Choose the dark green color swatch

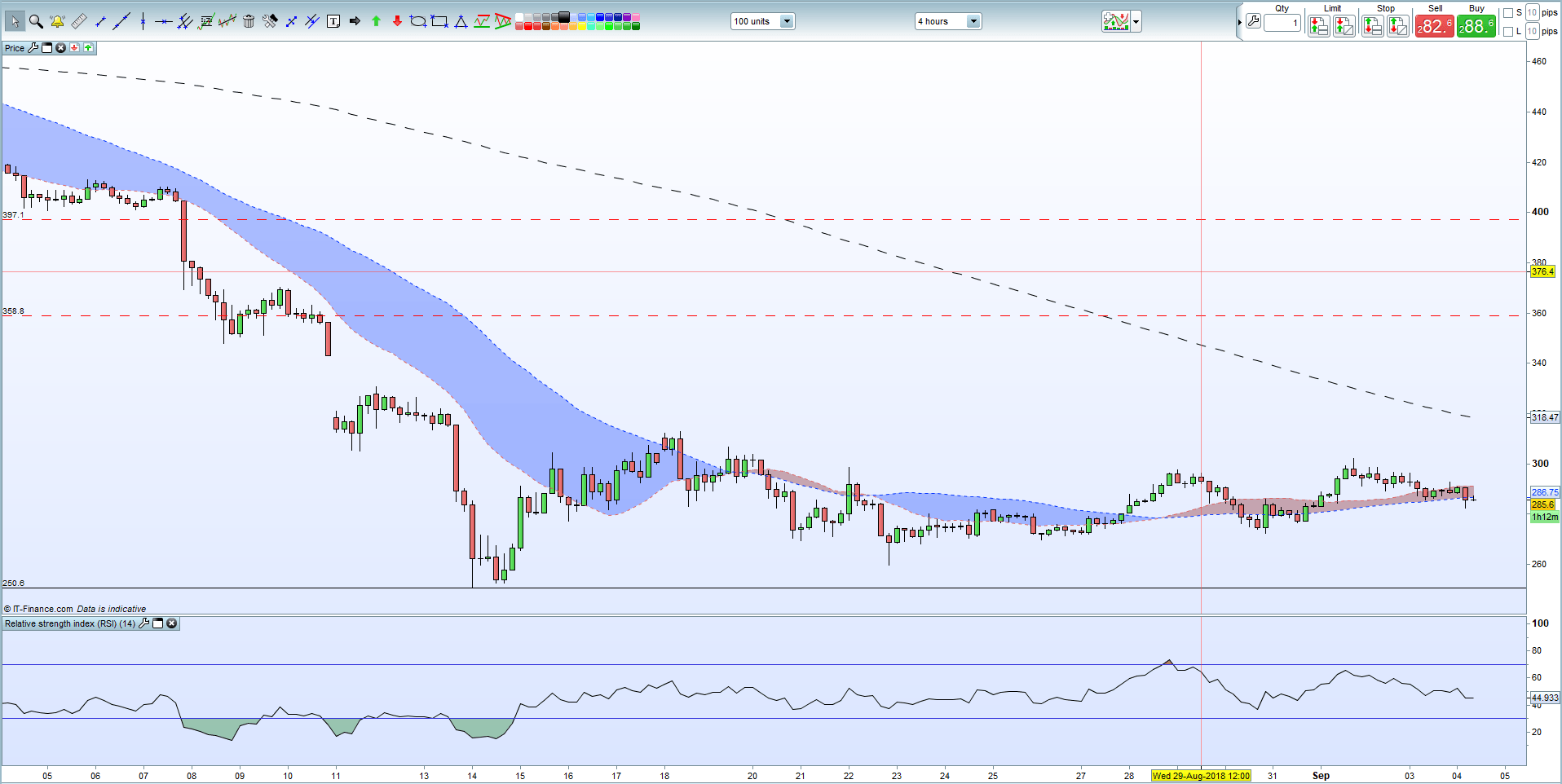click(x=635, y=26)
